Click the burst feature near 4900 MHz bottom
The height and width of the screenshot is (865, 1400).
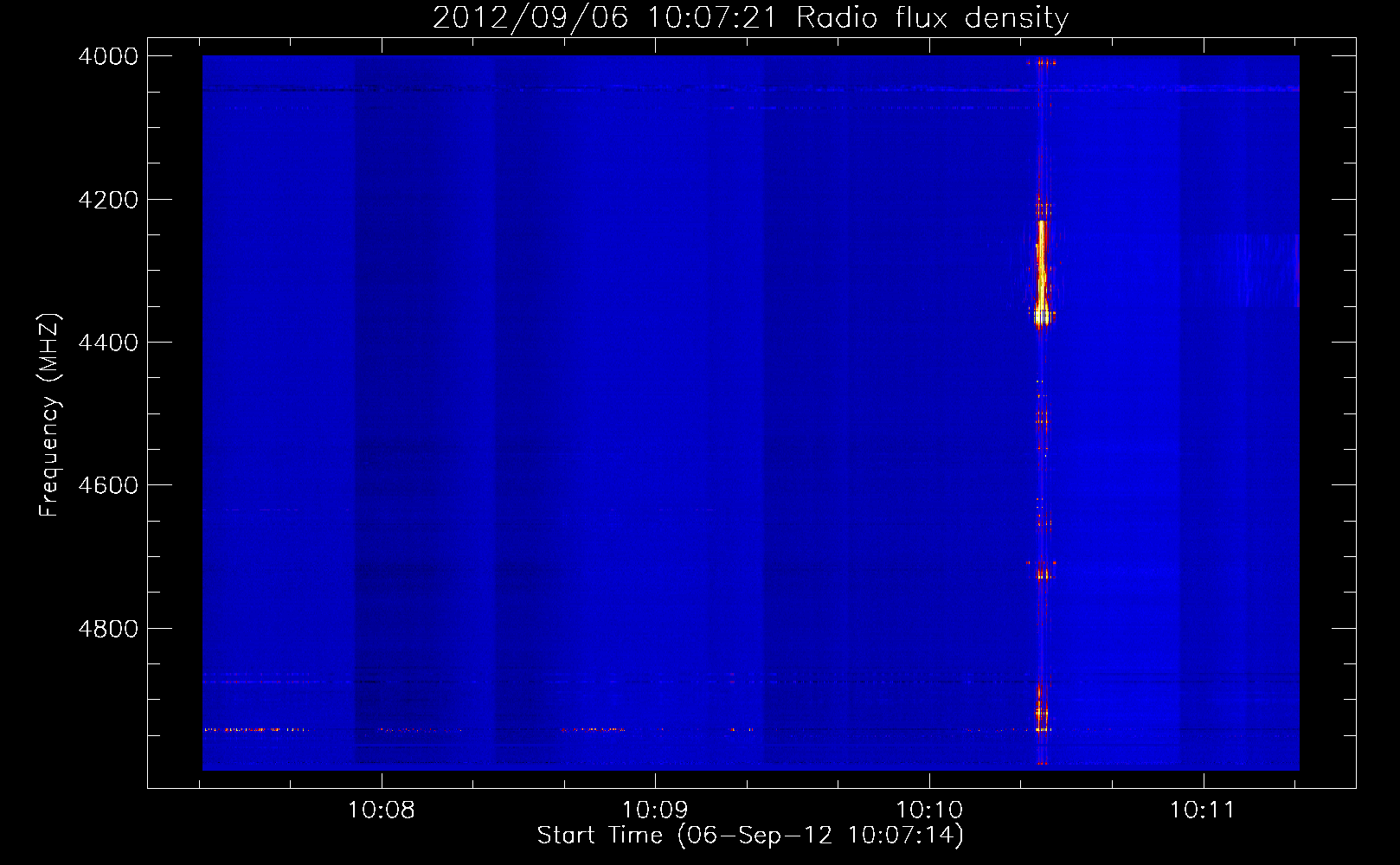pyautogui.click(x=1042, y=711)
